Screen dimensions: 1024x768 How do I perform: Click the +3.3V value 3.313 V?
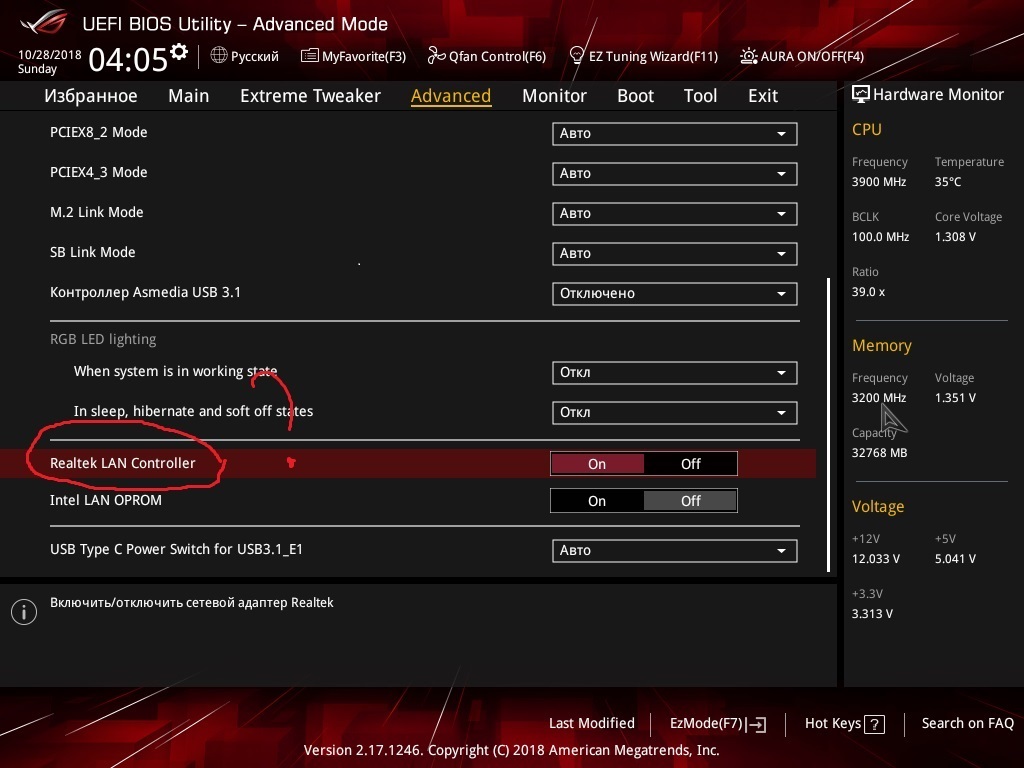[872, 613]
